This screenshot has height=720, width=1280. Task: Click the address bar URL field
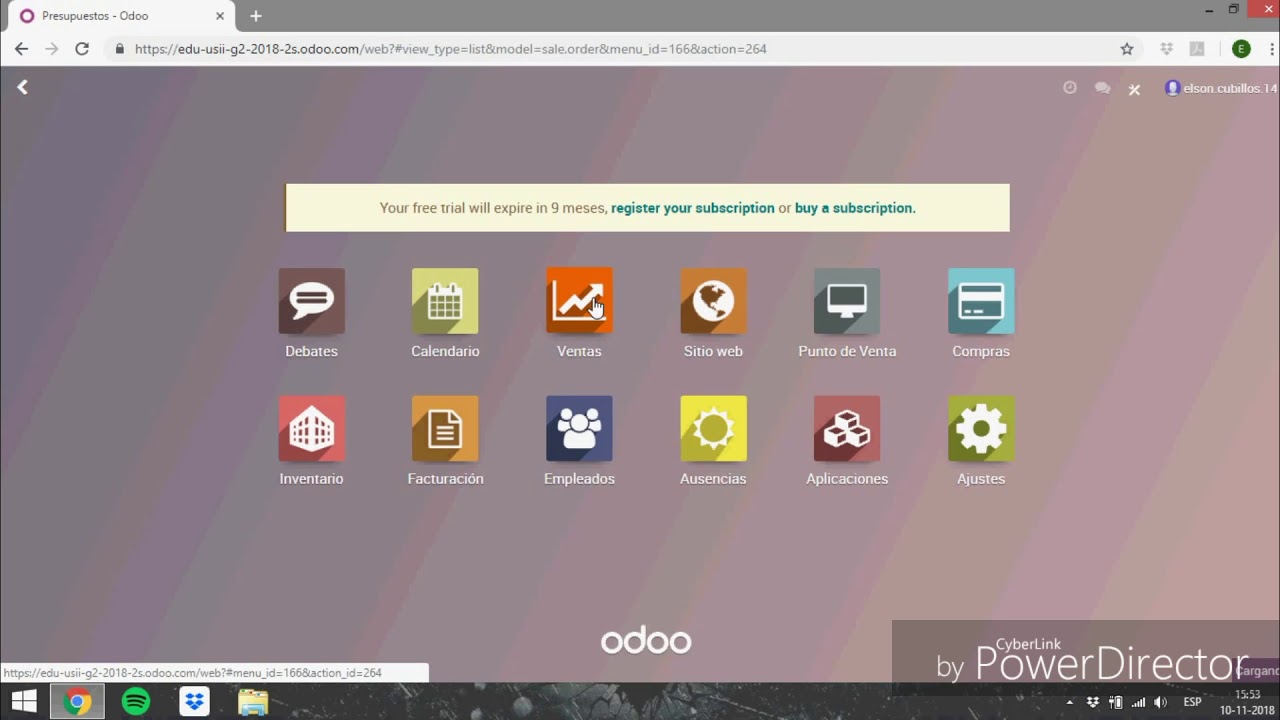[x=622, y=49]
